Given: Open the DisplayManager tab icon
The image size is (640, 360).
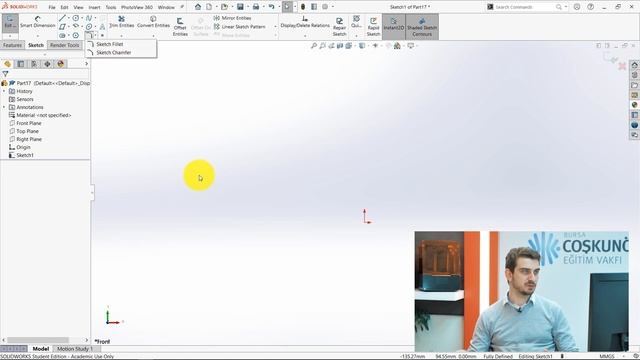Looking at the screenshot, I should (61, 64).
